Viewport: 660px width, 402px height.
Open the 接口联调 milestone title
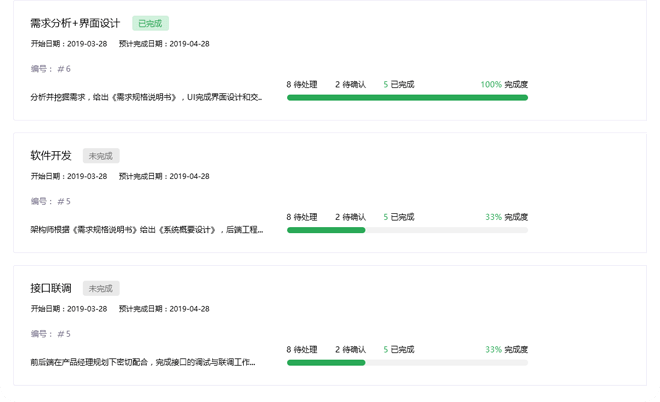(51, 288)
